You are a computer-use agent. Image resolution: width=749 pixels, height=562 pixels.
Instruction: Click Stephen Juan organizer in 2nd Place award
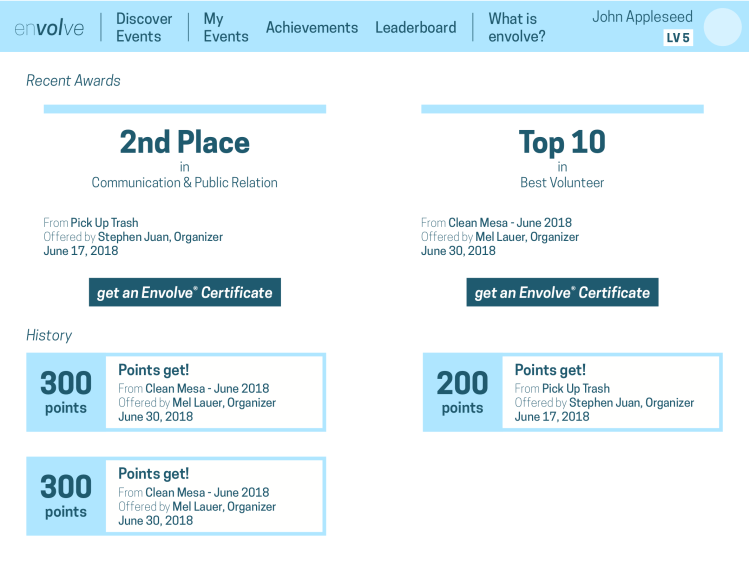(160, 237)
